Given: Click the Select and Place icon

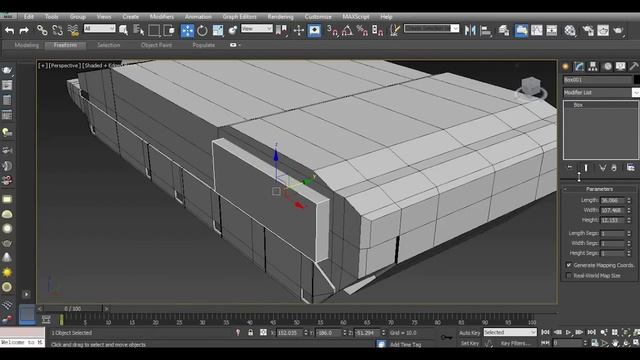Looking at the screenshot, I should [x=233, y=30].
